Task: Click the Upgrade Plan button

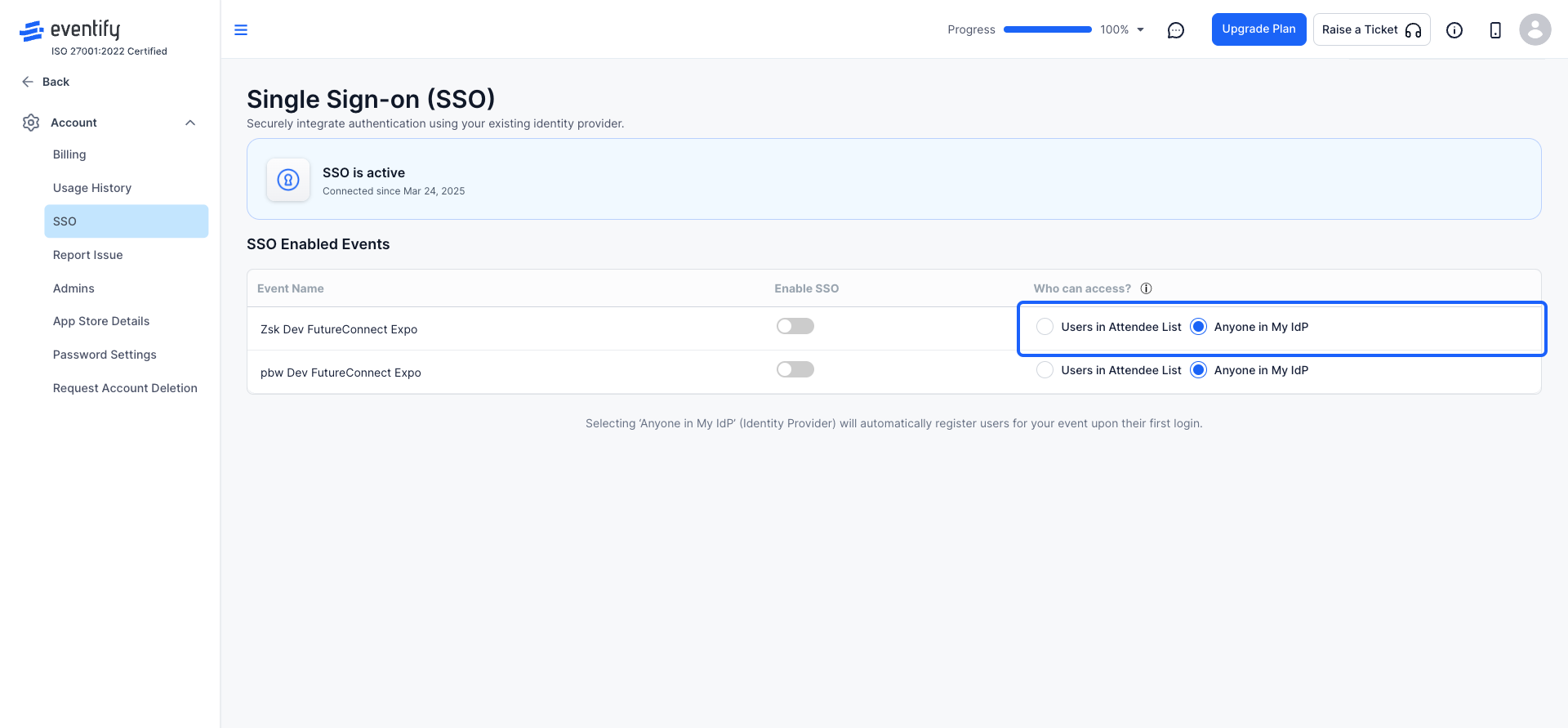Action: (x=1258, y=29)
